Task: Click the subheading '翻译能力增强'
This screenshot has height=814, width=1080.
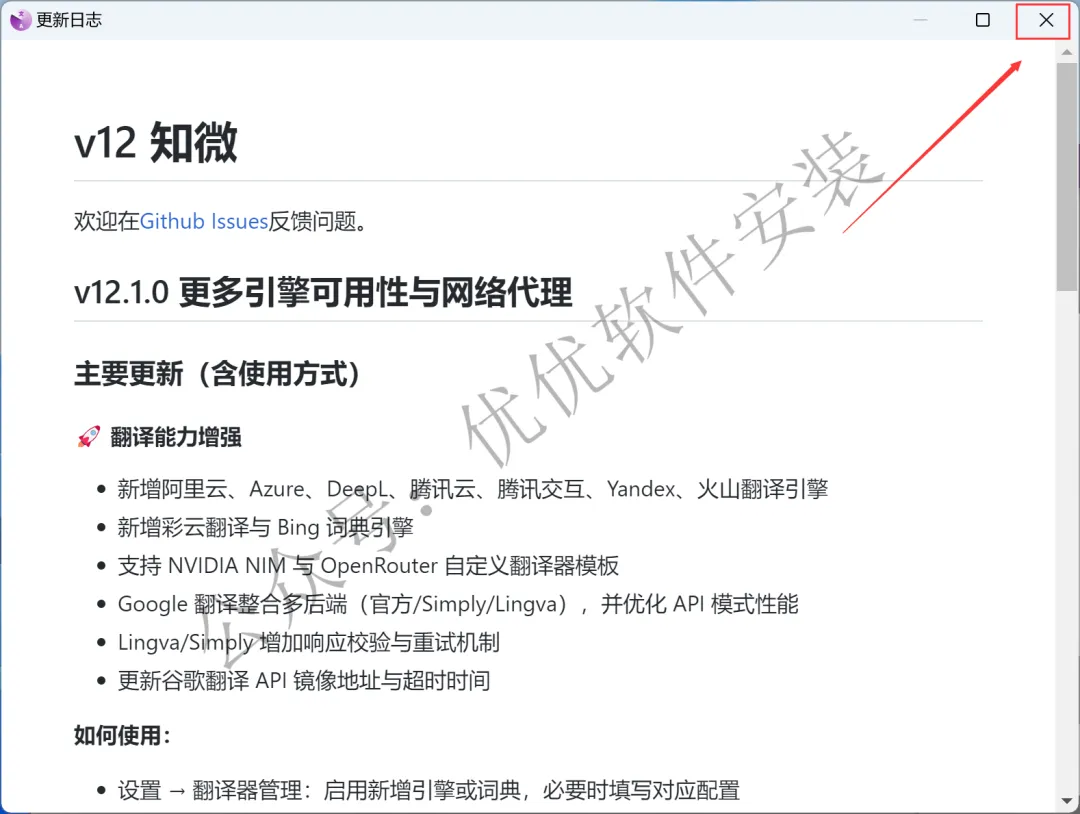Action: point(176,437)
